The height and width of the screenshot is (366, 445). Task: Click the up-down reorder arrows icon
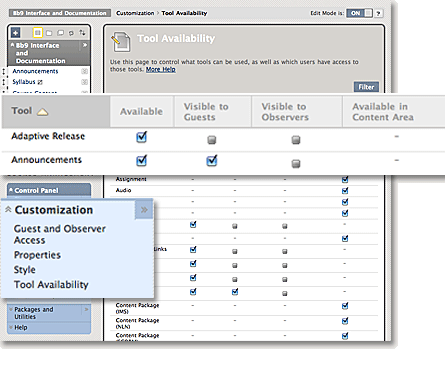click(x=82, y=33)
